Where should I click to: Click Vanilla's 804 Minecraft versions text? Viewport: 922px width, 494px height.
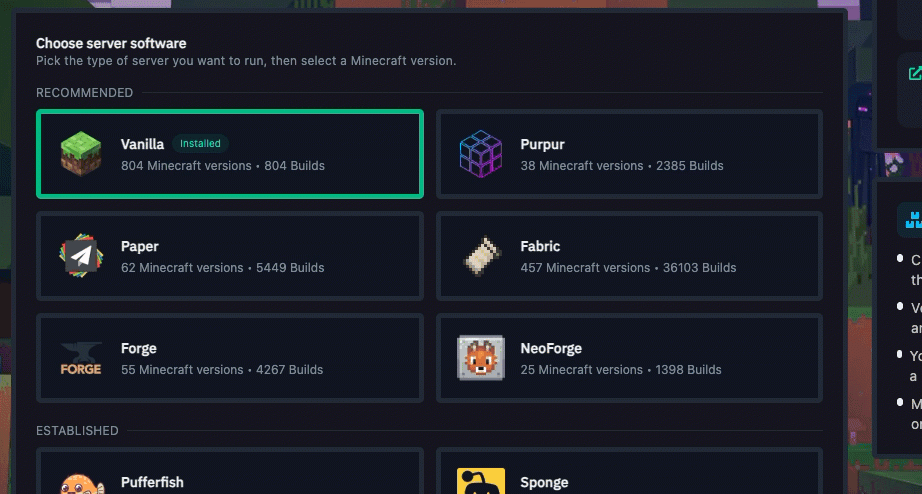[186, 166]
